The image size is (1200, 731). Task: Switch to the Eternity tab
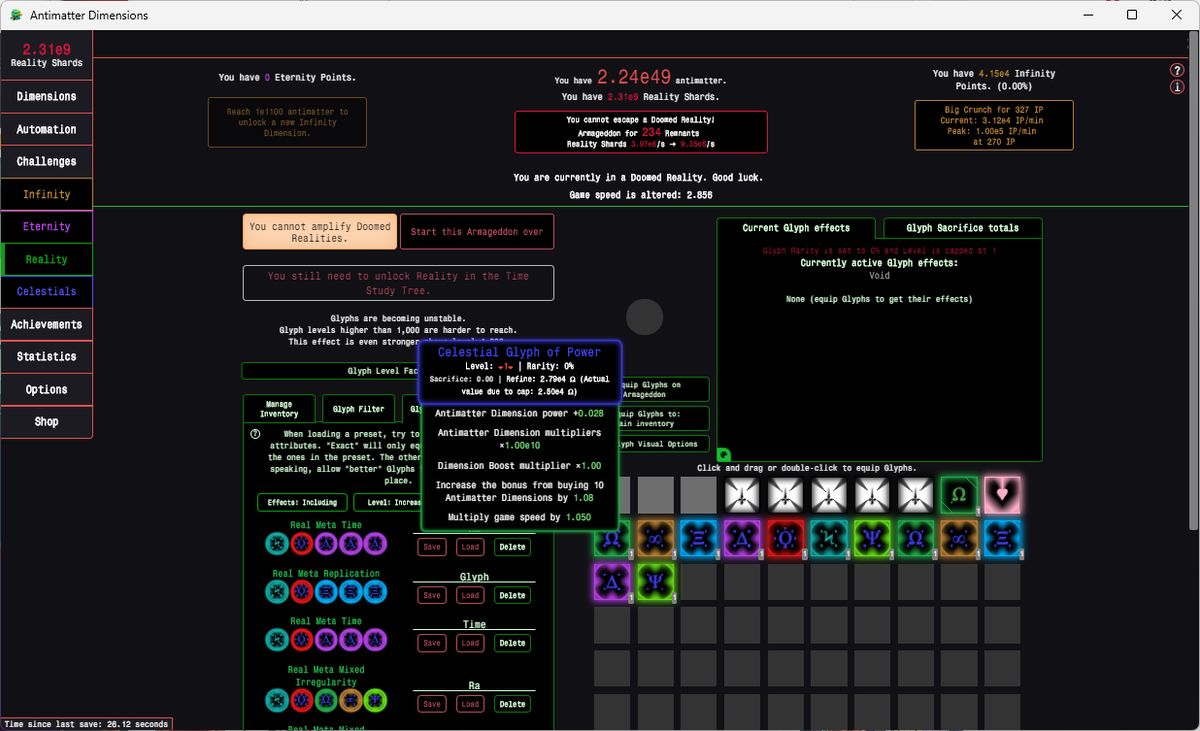point(46,226)
